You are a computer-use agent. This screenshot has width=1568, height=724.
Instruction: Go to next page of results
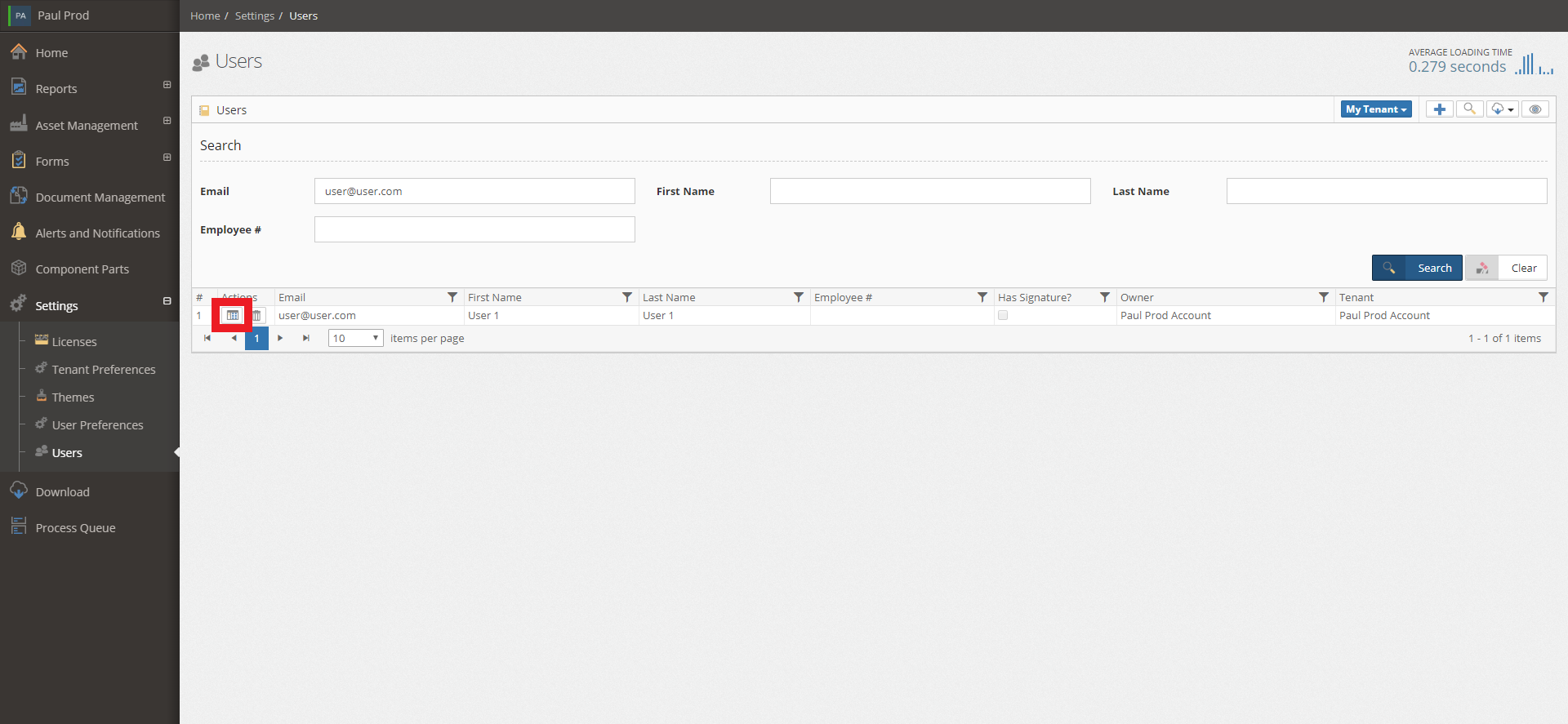pos(280,338)
